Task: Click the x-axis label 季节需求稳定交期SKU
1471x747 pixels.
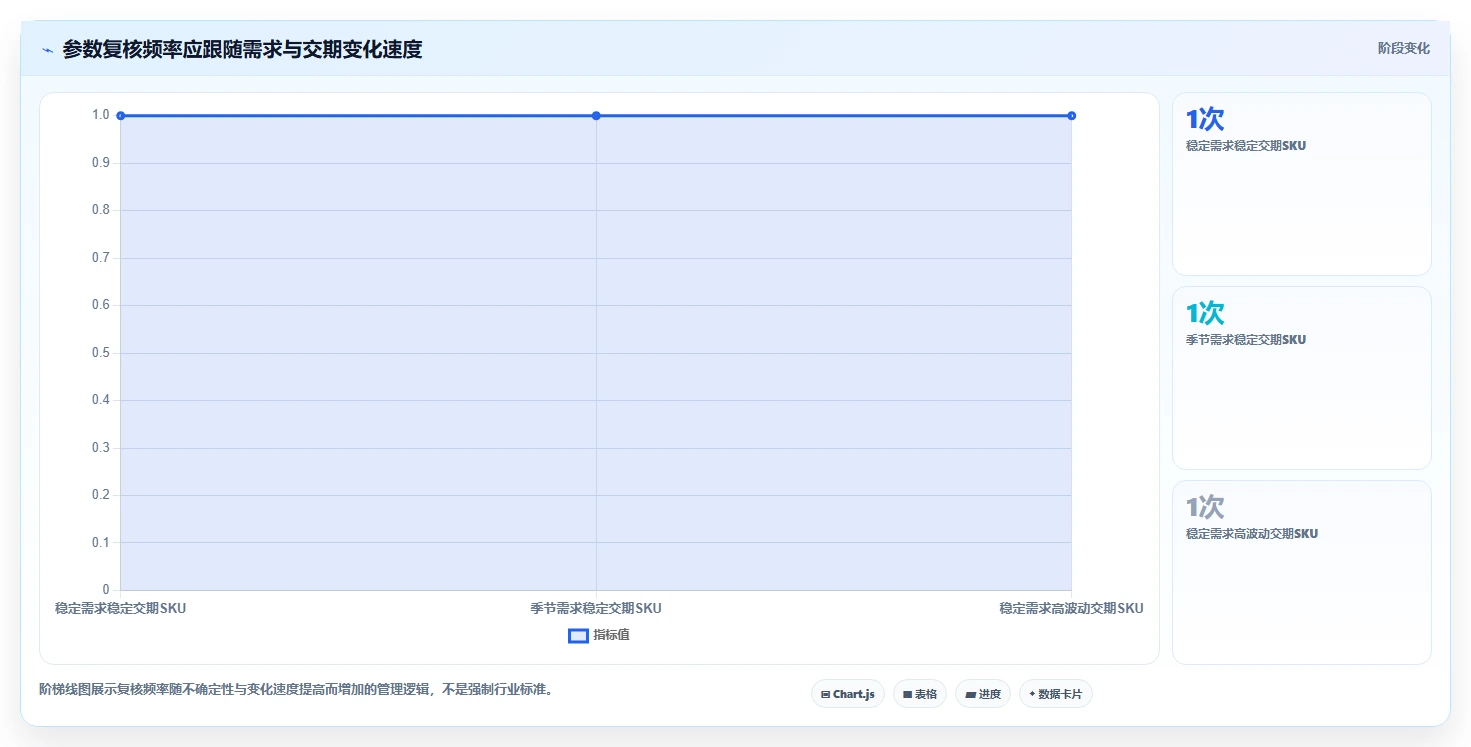Action: (x=596, y=608)
